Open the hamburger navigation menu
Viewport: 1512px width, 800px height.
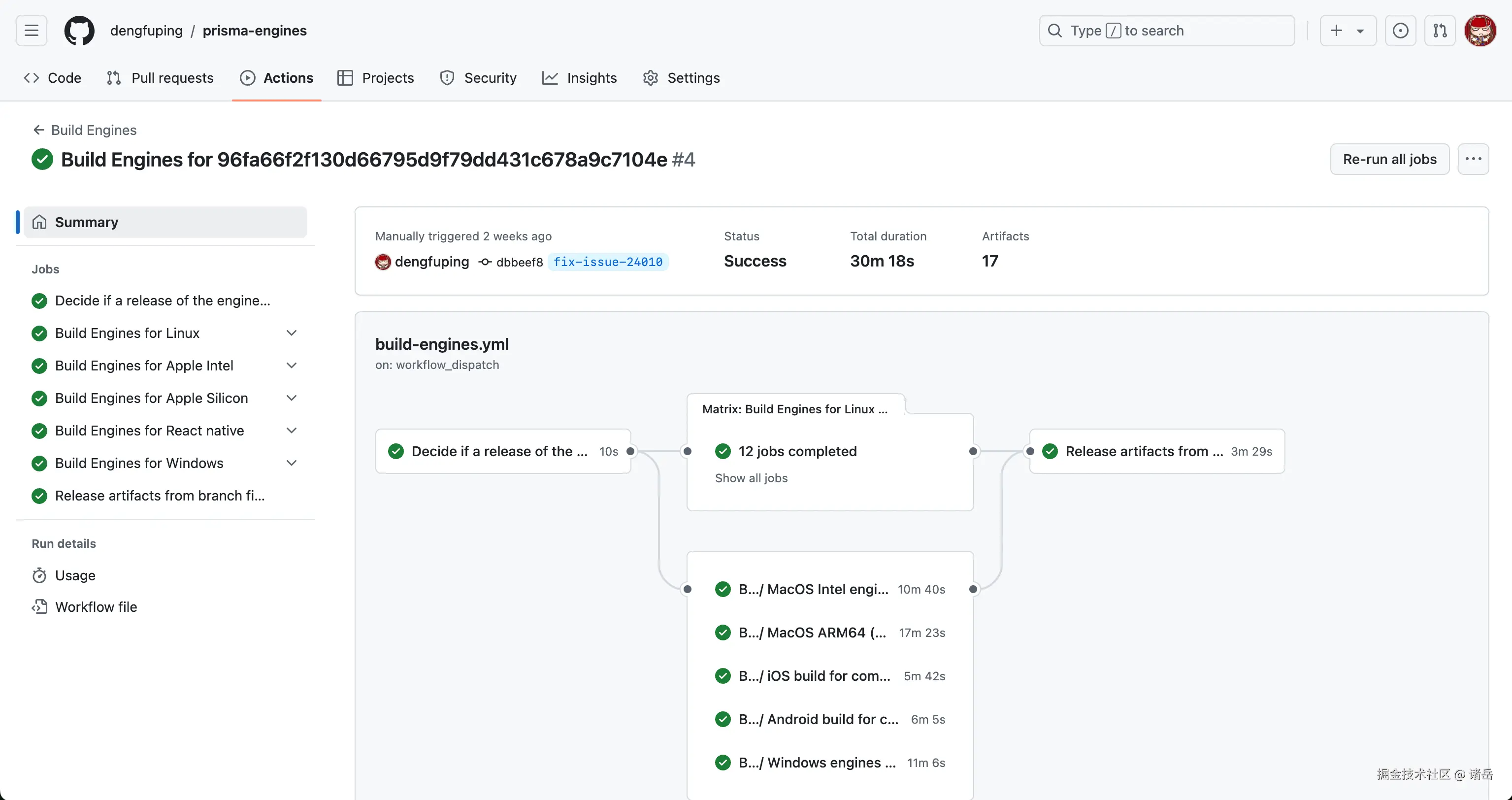click(x=31, y=31)
